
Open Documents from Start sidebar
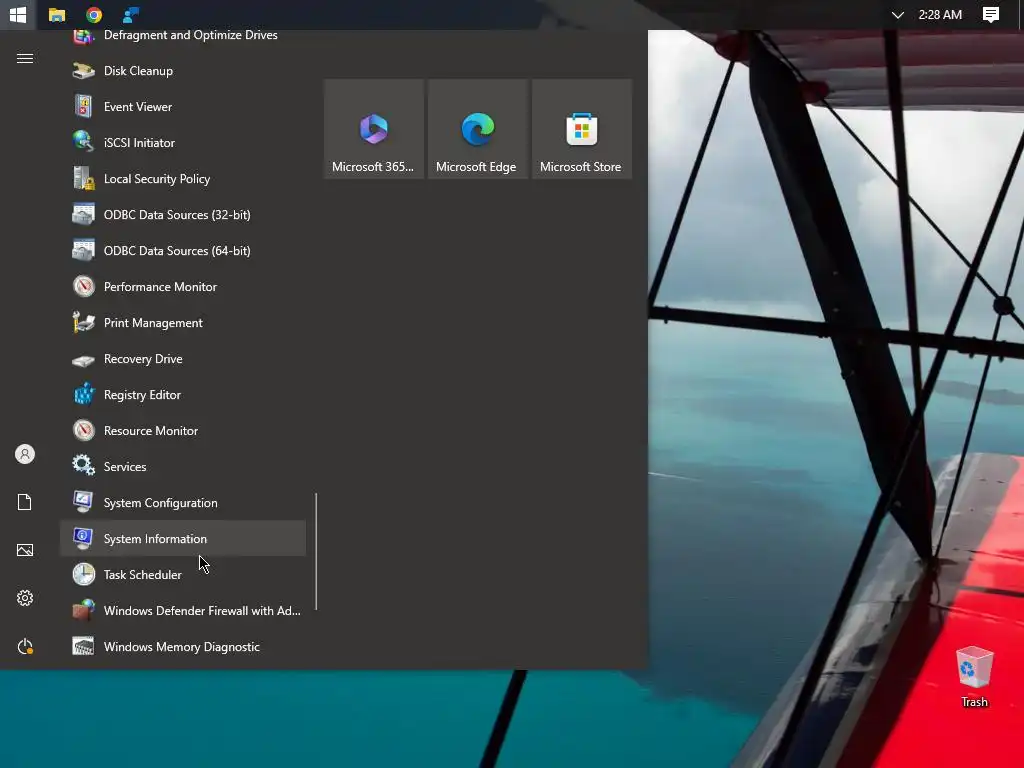pos(25,502)
